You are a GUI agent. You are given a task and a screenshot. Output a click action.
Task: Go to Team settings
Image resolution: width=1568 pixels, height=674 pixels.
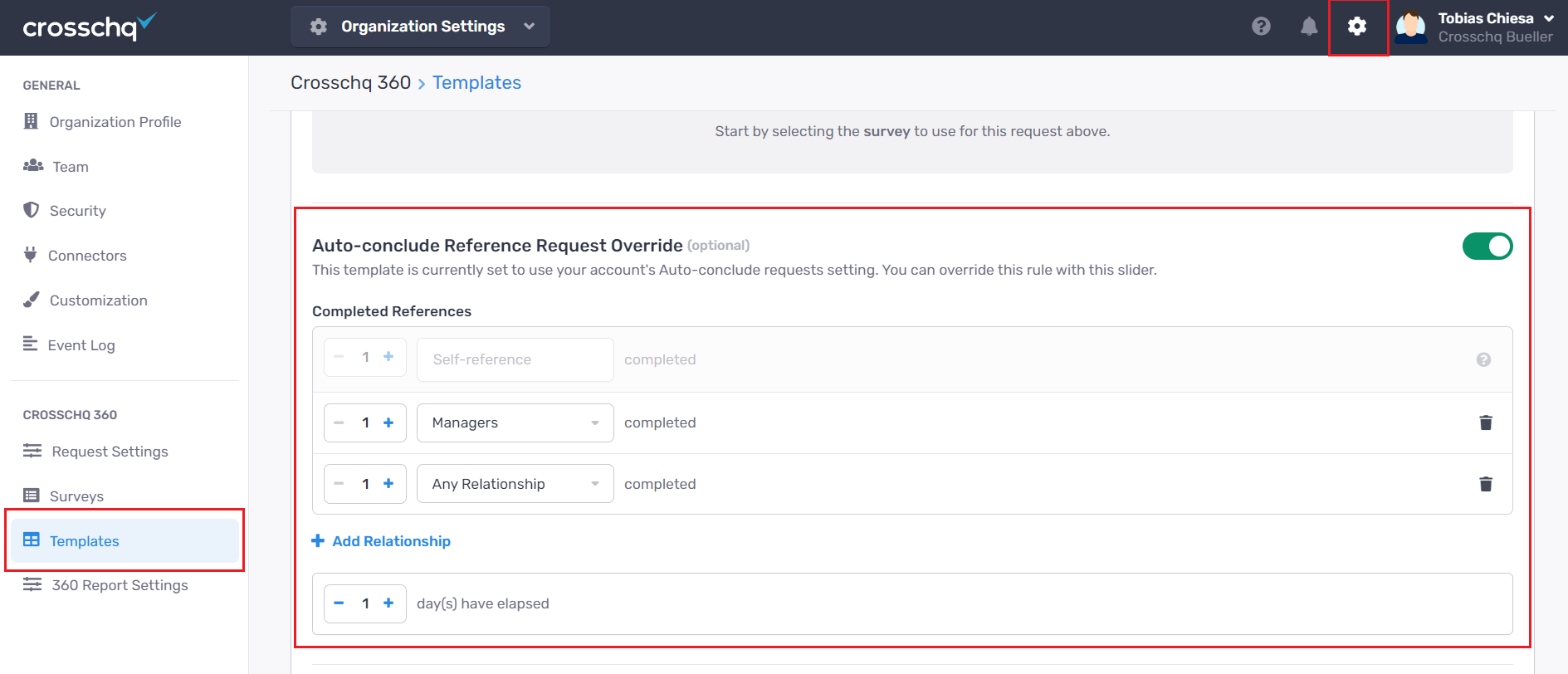[x=71, y=167]
